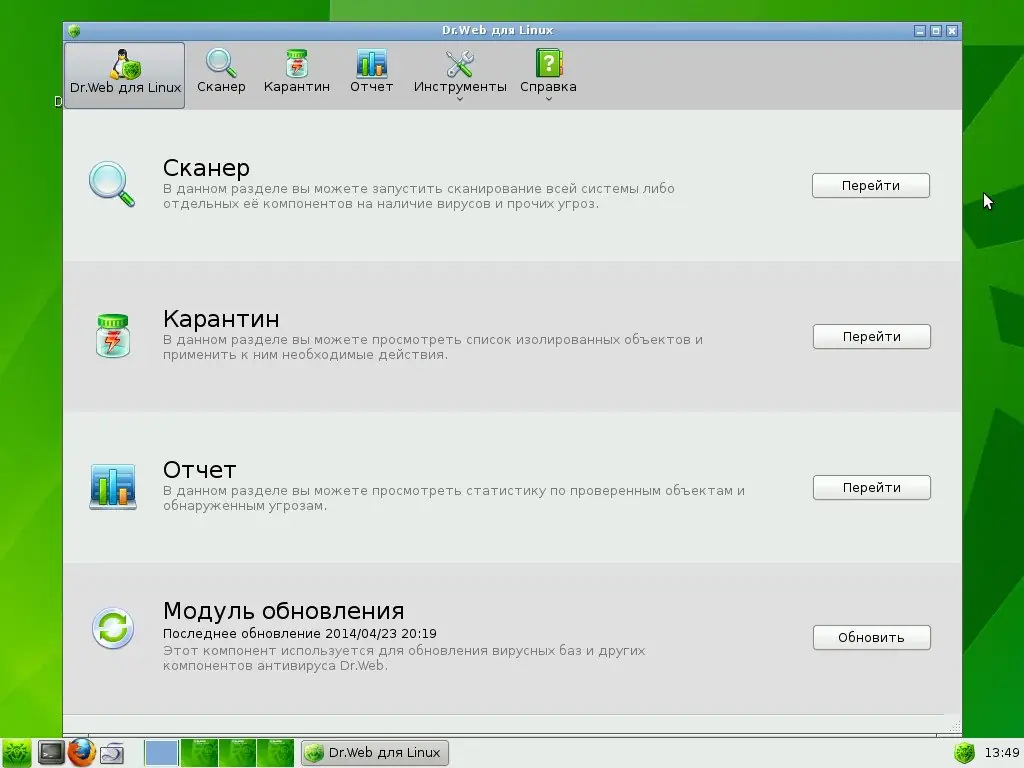Screen dimensions: 1024x768
Task: Click the Dr.Web shield tray icon
Action: pyautogui.click(x=964, y=752)
